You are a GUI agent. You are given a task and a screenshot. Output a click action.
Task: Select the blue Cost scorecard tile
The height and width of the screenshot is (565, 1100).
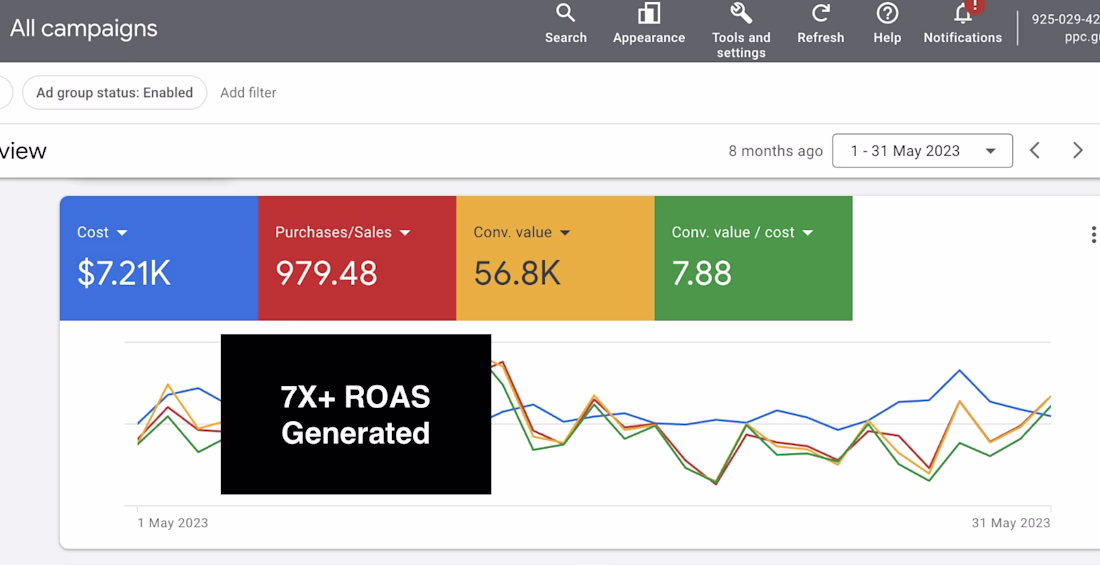click(159, 258)
